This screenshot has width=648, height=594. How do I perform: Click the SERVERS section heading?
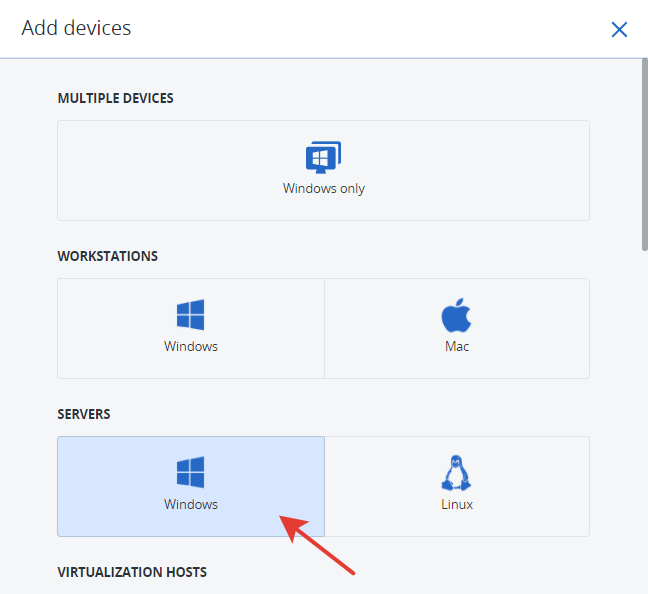pos(84,414)
